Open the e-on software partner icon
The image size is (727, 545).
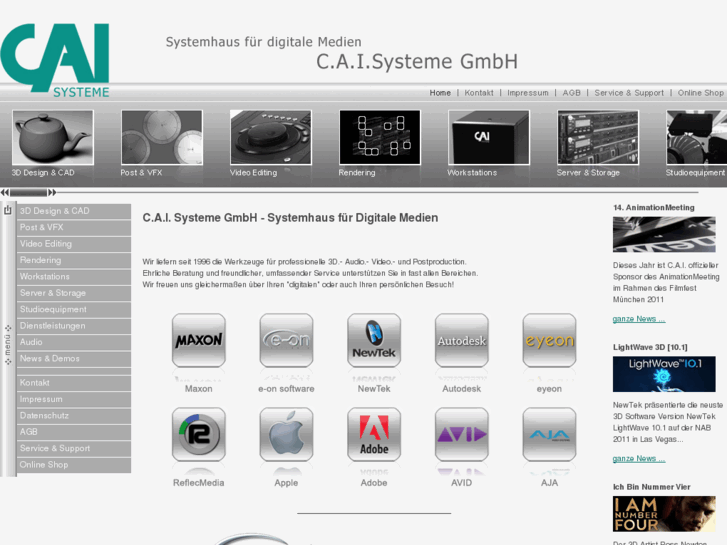286,340
